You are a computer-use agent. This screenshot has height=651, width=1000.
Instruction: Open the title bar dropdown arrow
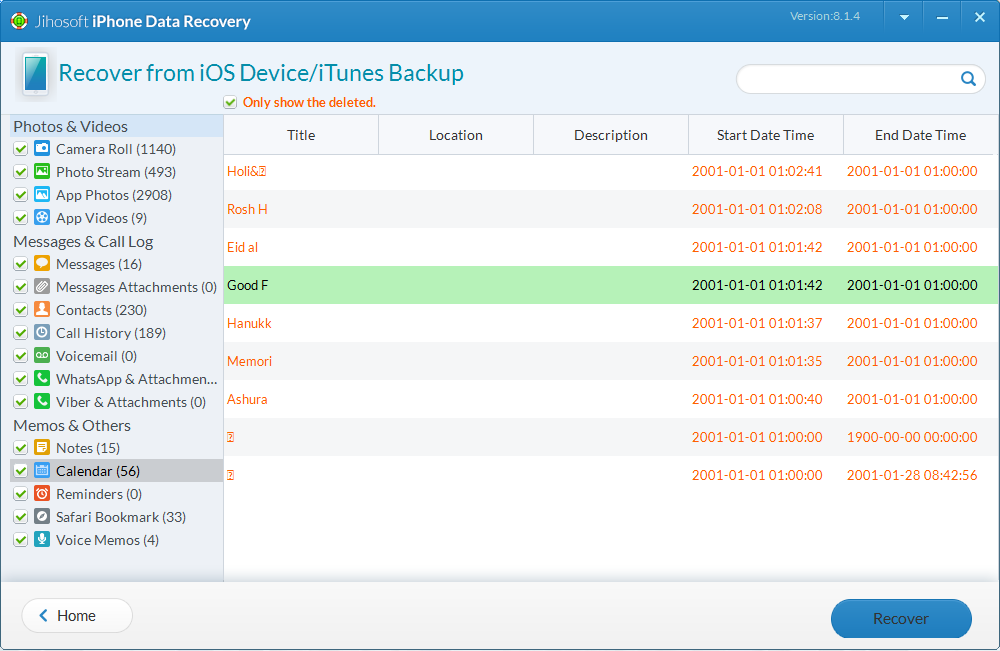tap(903, 17)
